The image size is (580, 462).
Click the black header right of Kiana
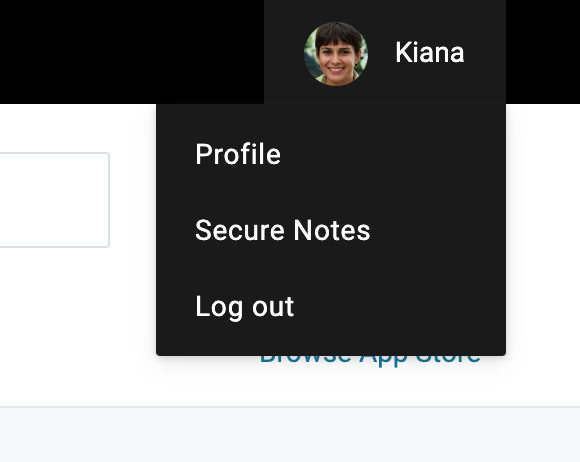(x=543, y=52)
